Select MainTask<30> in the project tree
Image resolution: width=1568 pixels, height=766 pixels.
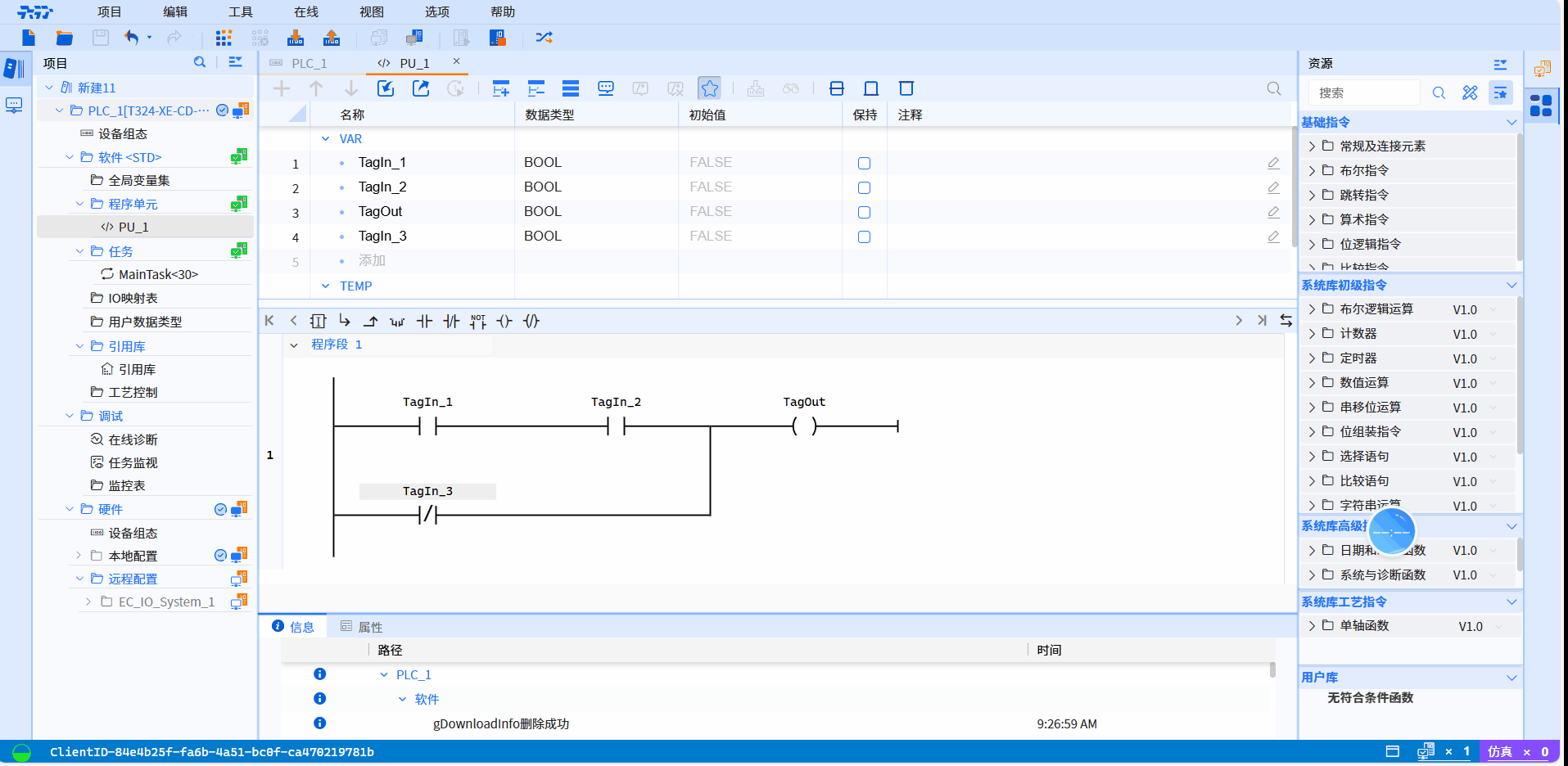tap(158, 275)
